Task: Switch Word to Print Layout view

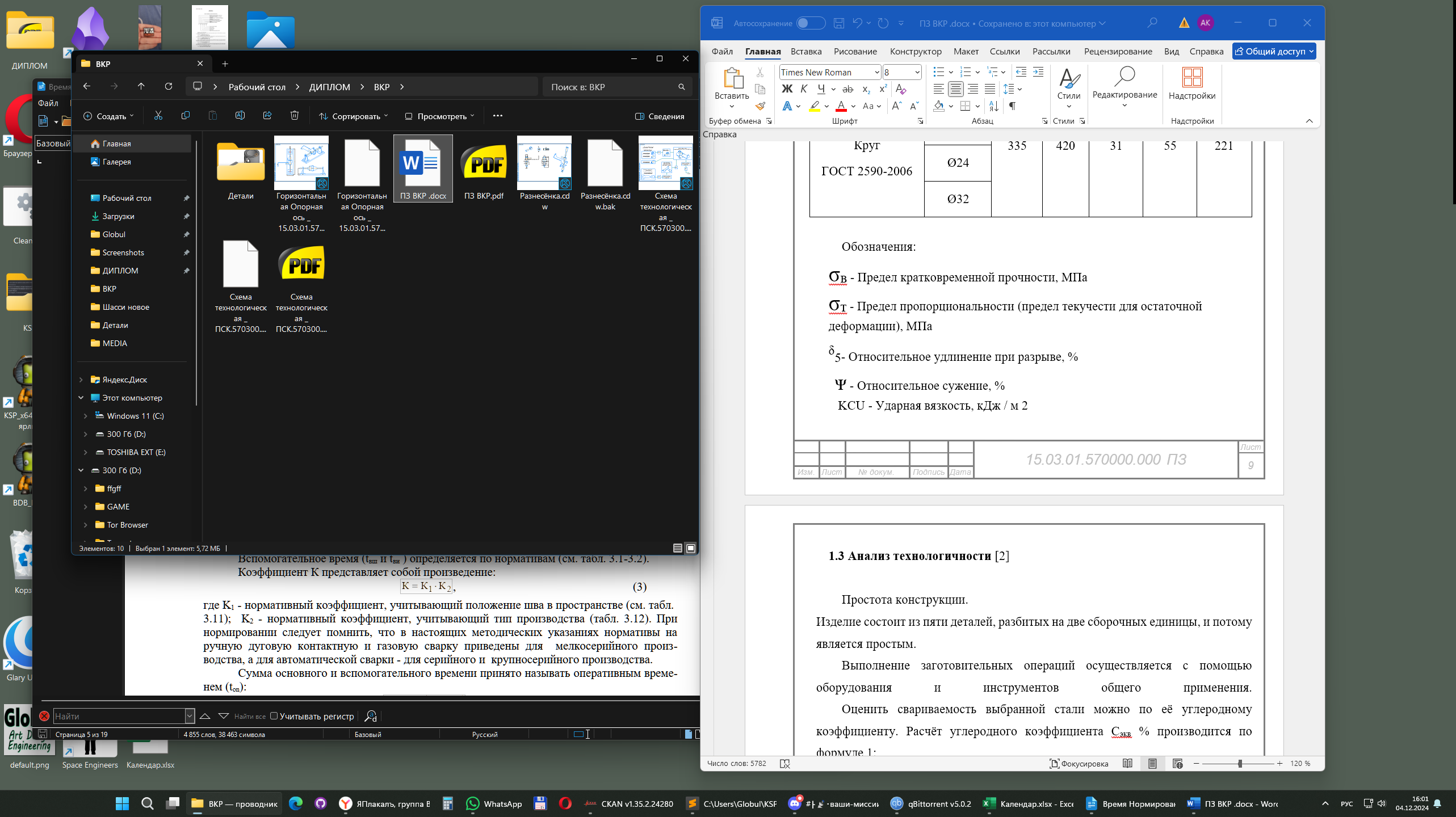Action: (1152, 764)
